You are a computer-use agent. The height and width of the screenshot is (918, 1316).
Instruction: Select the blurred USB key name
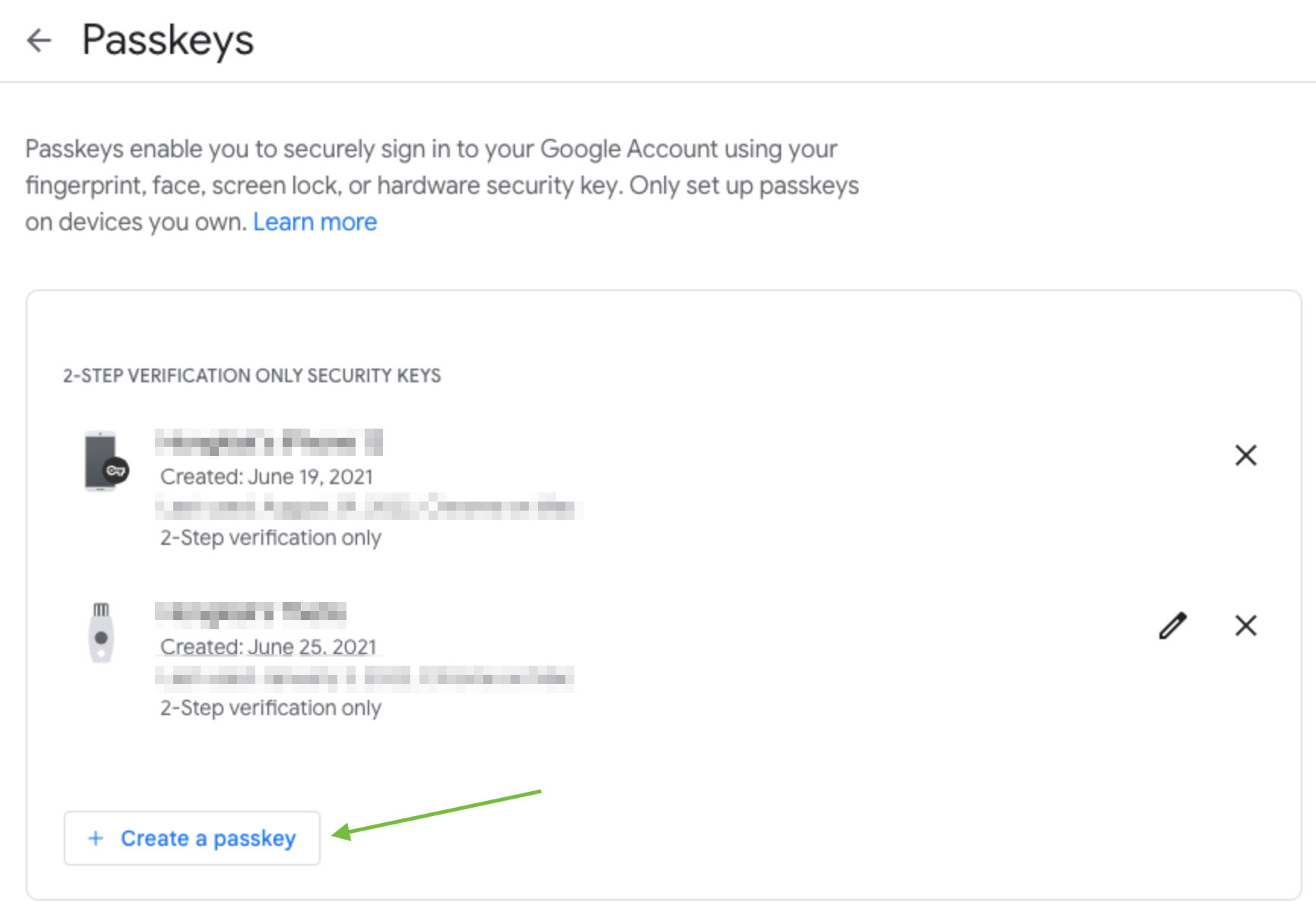[x=251, y=613]
